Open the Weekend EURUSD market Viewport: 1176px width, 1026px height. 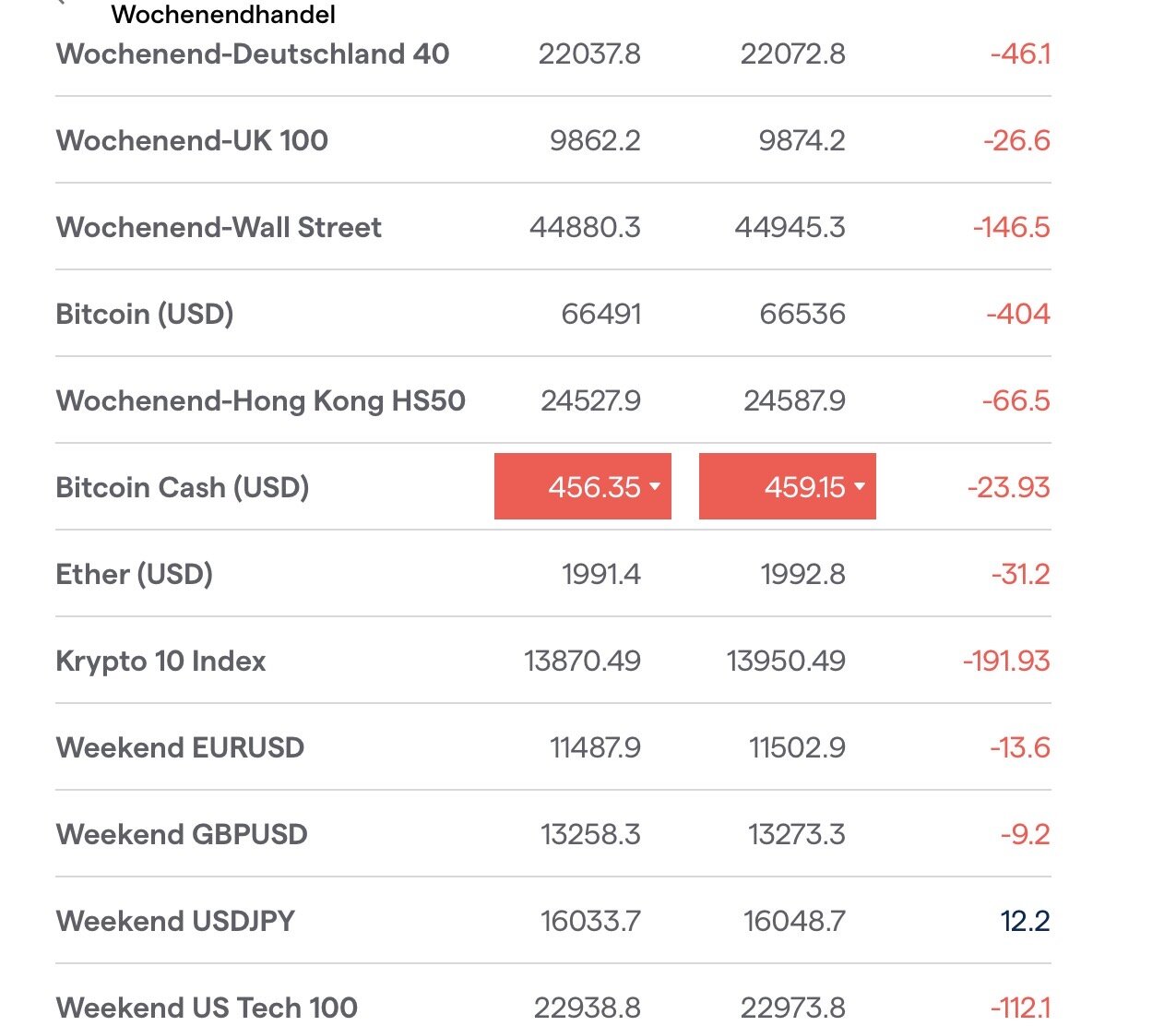click(x=180, y=747)
